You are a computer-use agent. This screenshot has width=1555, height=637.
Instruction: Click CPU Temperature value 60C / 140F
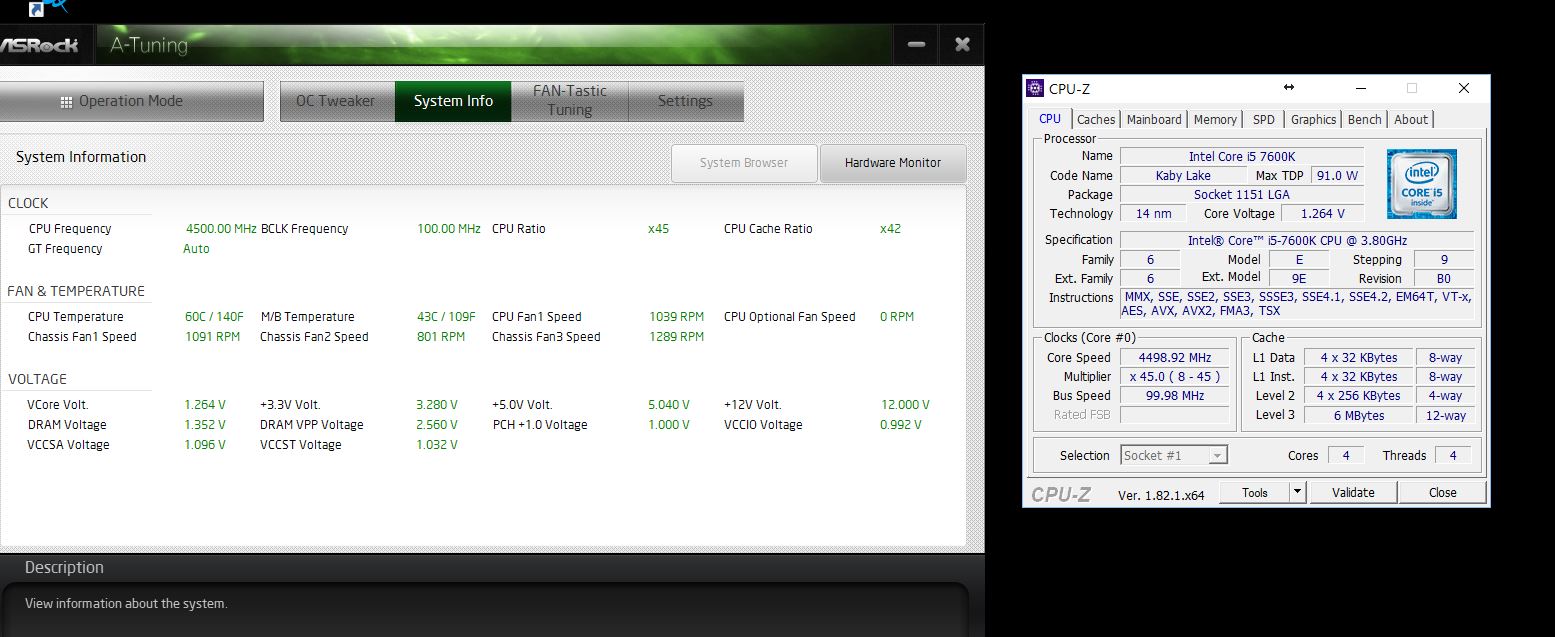coord(214,316)
